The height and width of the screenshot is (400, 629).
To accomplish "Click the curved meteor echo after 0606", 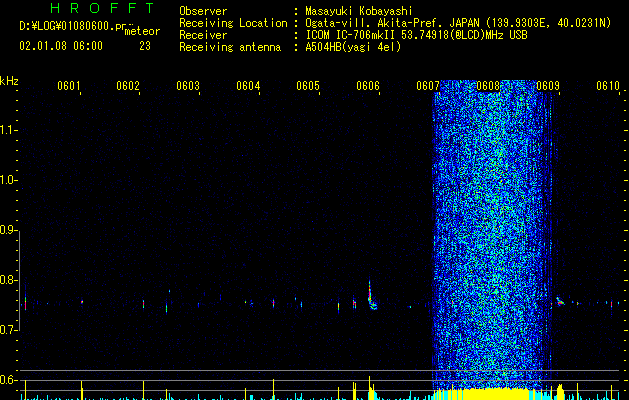I will click(x=372, y=296).
